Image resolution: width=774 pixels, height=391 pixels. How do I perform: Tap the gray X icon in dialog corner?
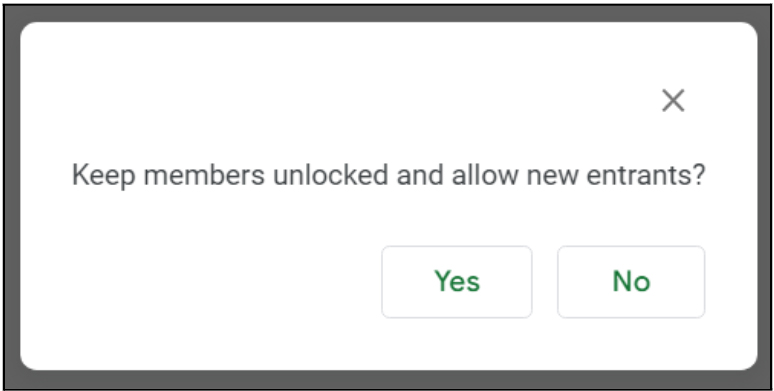click(673, 101)
